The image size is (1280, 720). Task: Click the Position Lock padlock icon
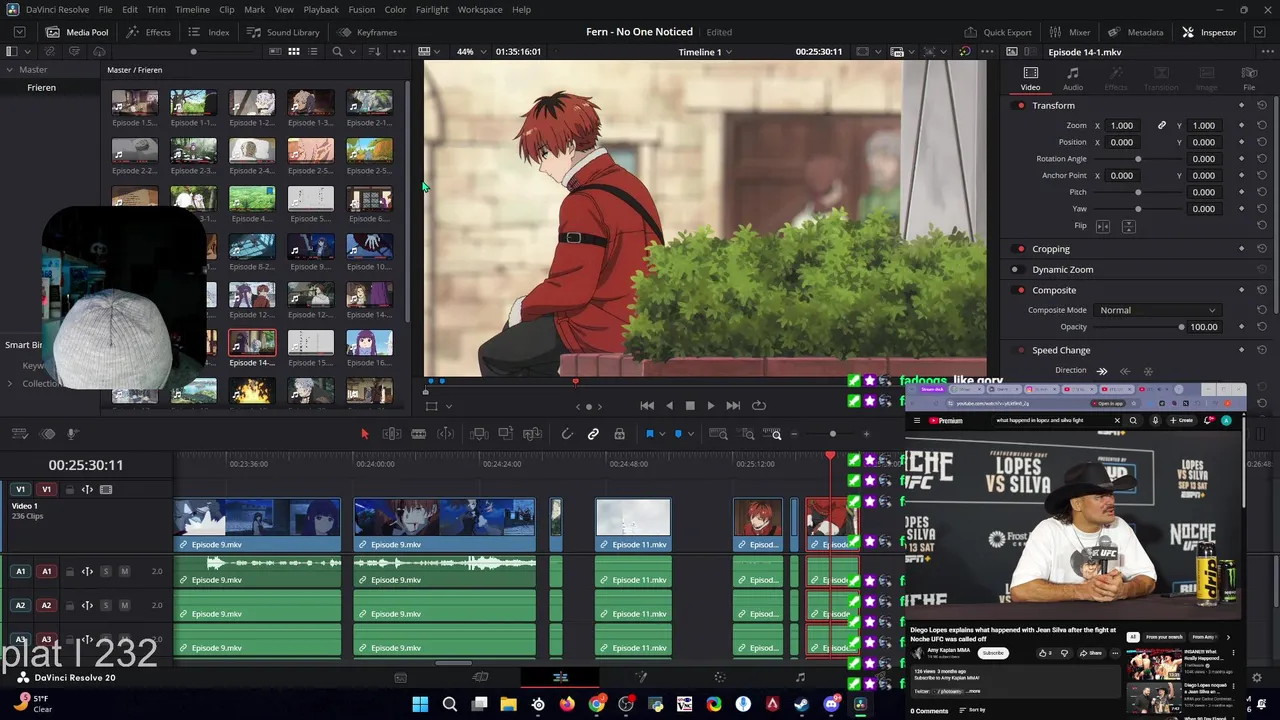click(620, 434)
